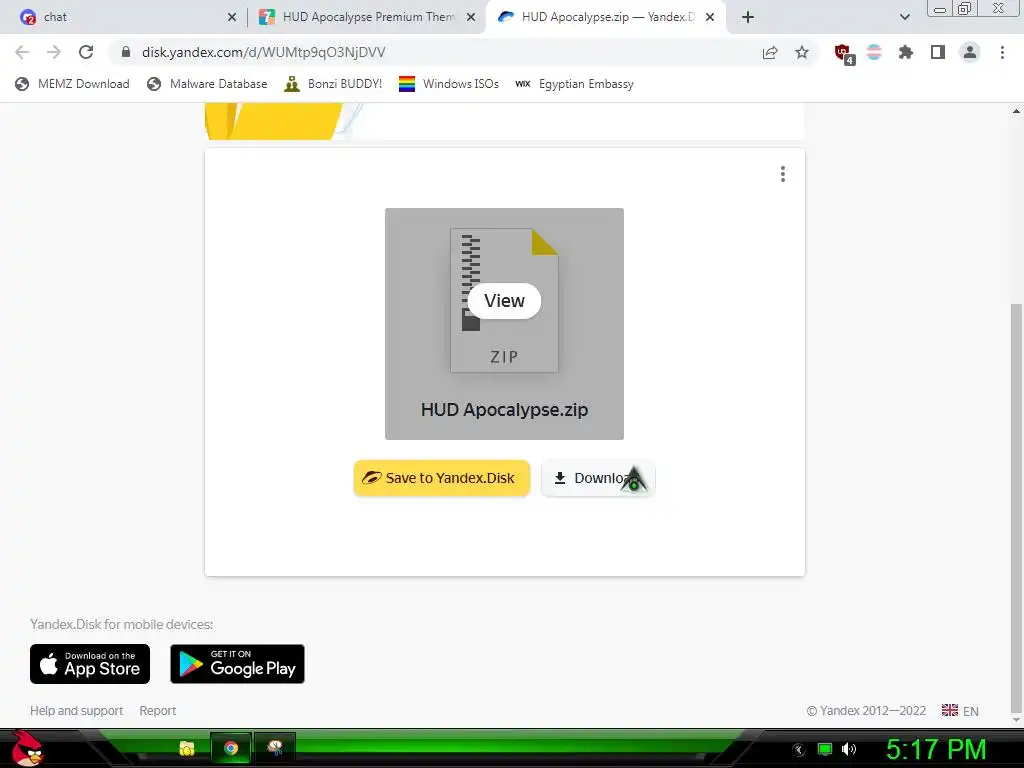
Task: Open Bonzi BUDDY! bookmark
Action: (333, 84)
